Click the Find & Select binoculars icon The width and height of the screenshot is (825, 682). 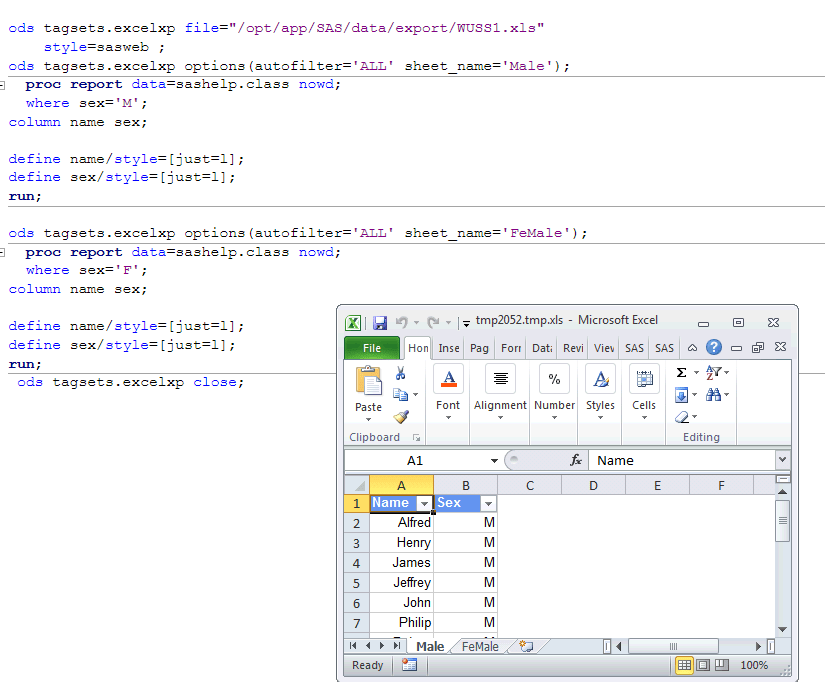pyautogui.click(x=714, y=392)
